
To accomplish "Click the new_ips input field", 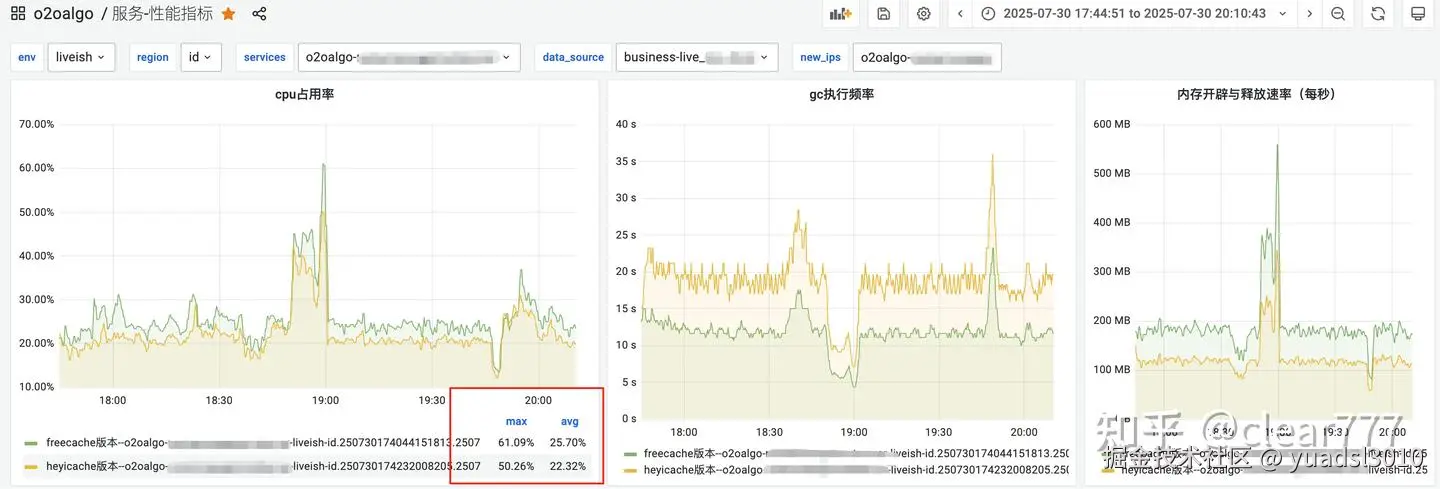I will pyautogui.click(x=927, y=57).
